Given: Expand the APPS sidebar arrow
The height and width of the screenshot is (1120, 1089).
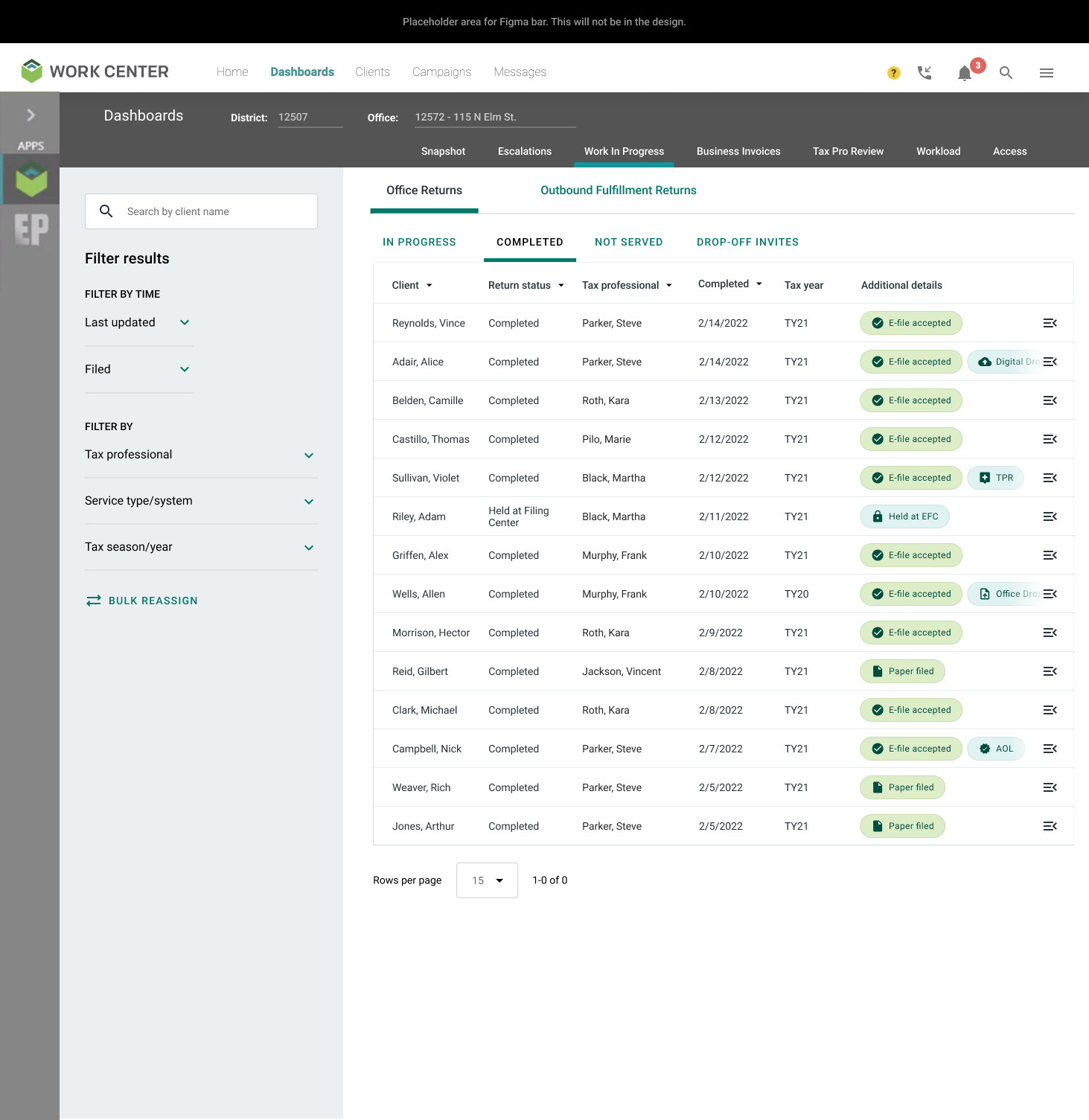Looking at the screenshot, I should [31, 115].
